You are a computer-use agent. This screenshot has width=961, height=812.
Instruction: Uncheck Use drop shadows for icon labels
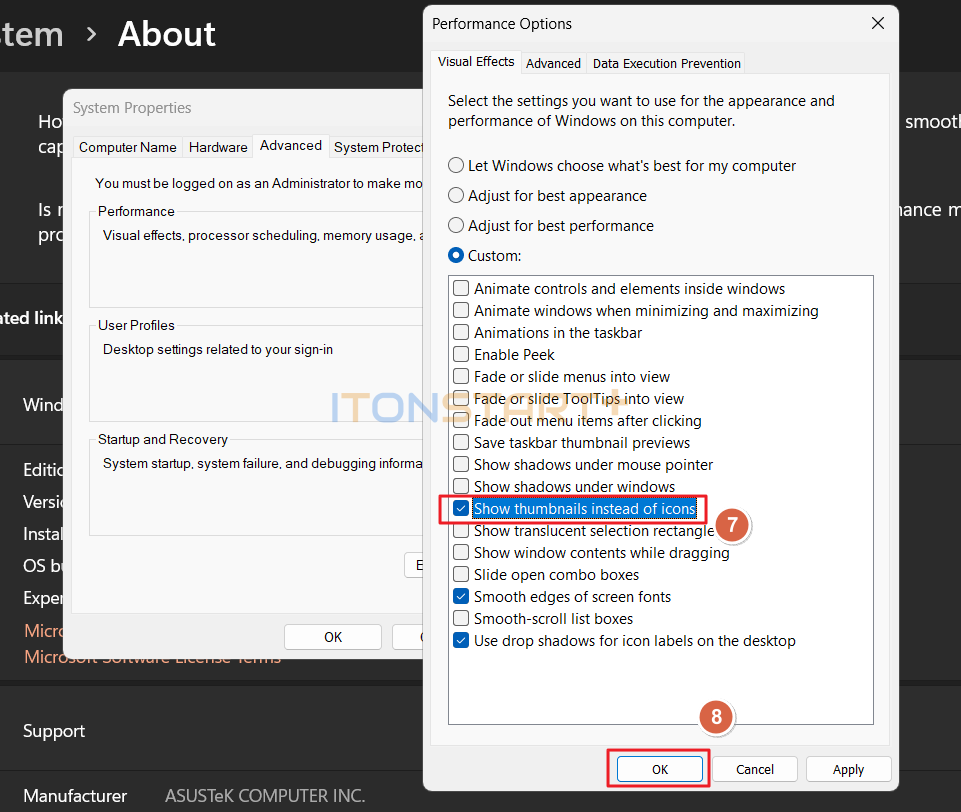461,641
